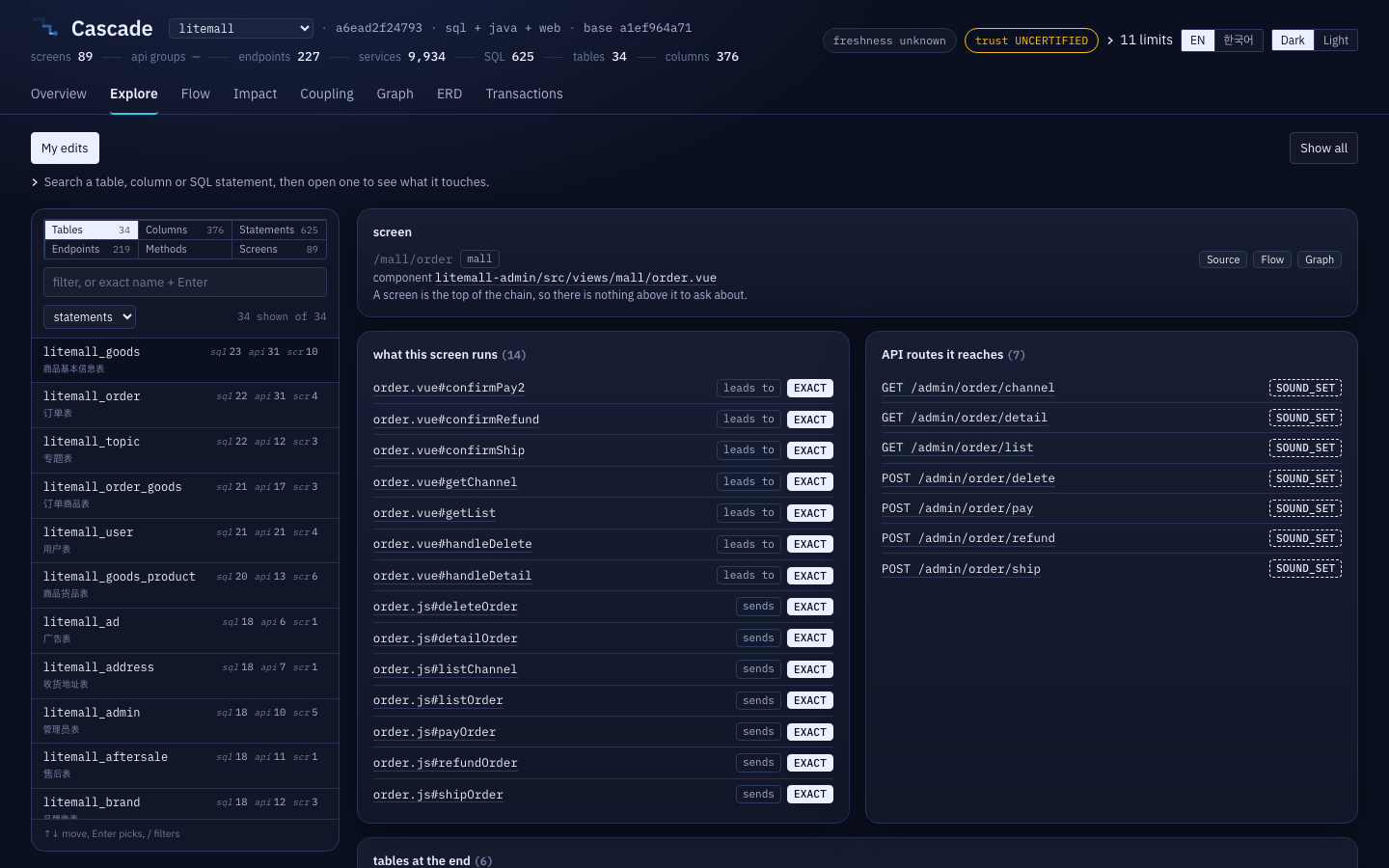Select the litemall_brand table row
This screenshot has width=1389, height=868.
pos(185,804)
